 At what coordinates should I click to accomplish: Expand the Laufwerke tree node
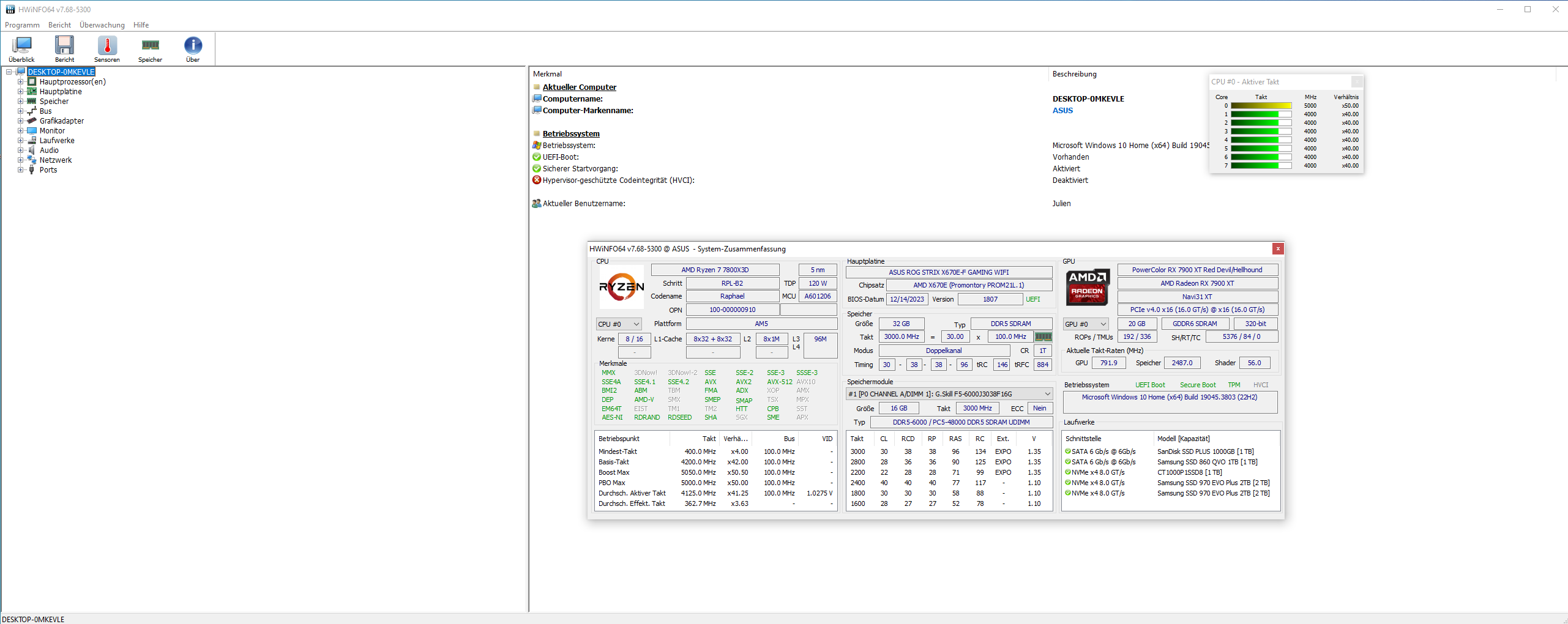[21, 140]
